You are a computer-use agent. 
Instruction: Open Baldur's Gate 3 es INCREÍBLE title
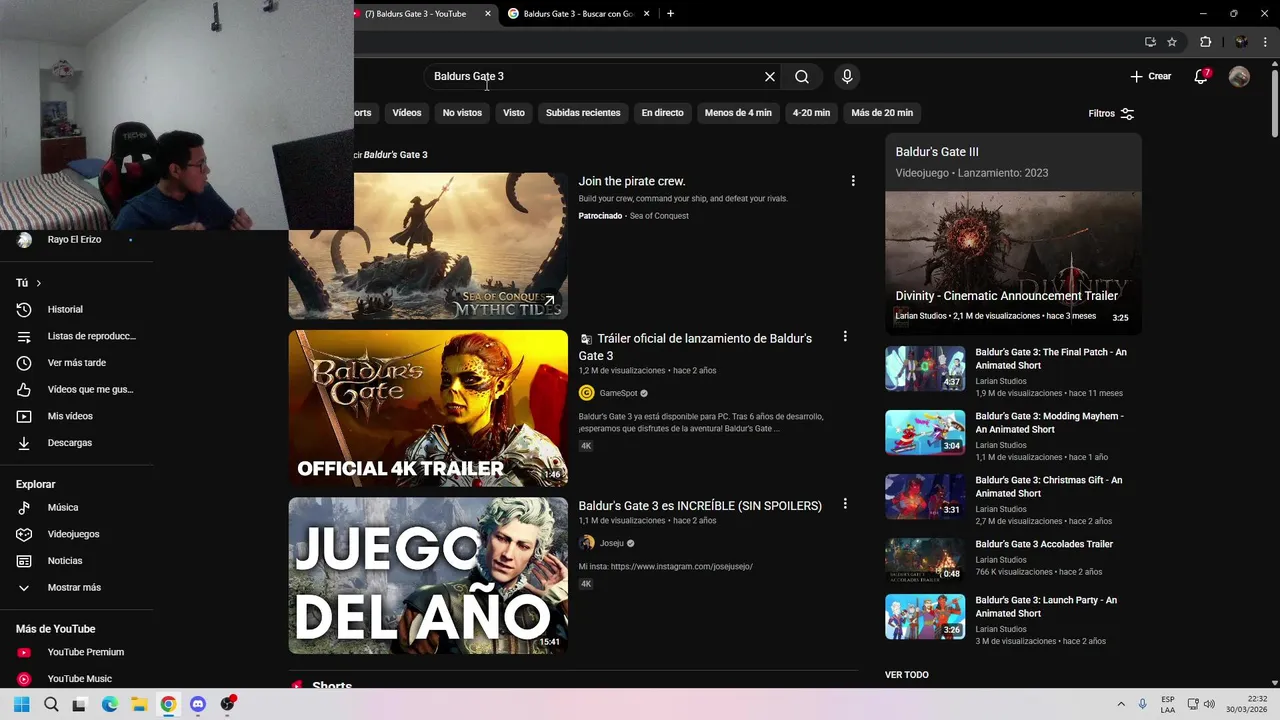(700, 506)
